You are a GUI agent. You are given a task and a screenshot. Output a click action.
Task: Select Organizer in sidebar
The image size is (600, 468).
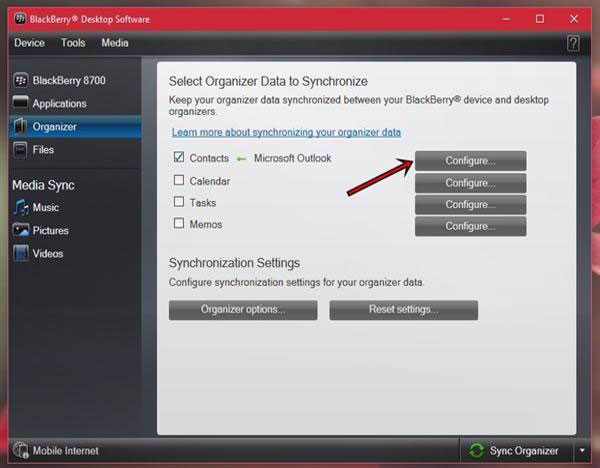75,127
